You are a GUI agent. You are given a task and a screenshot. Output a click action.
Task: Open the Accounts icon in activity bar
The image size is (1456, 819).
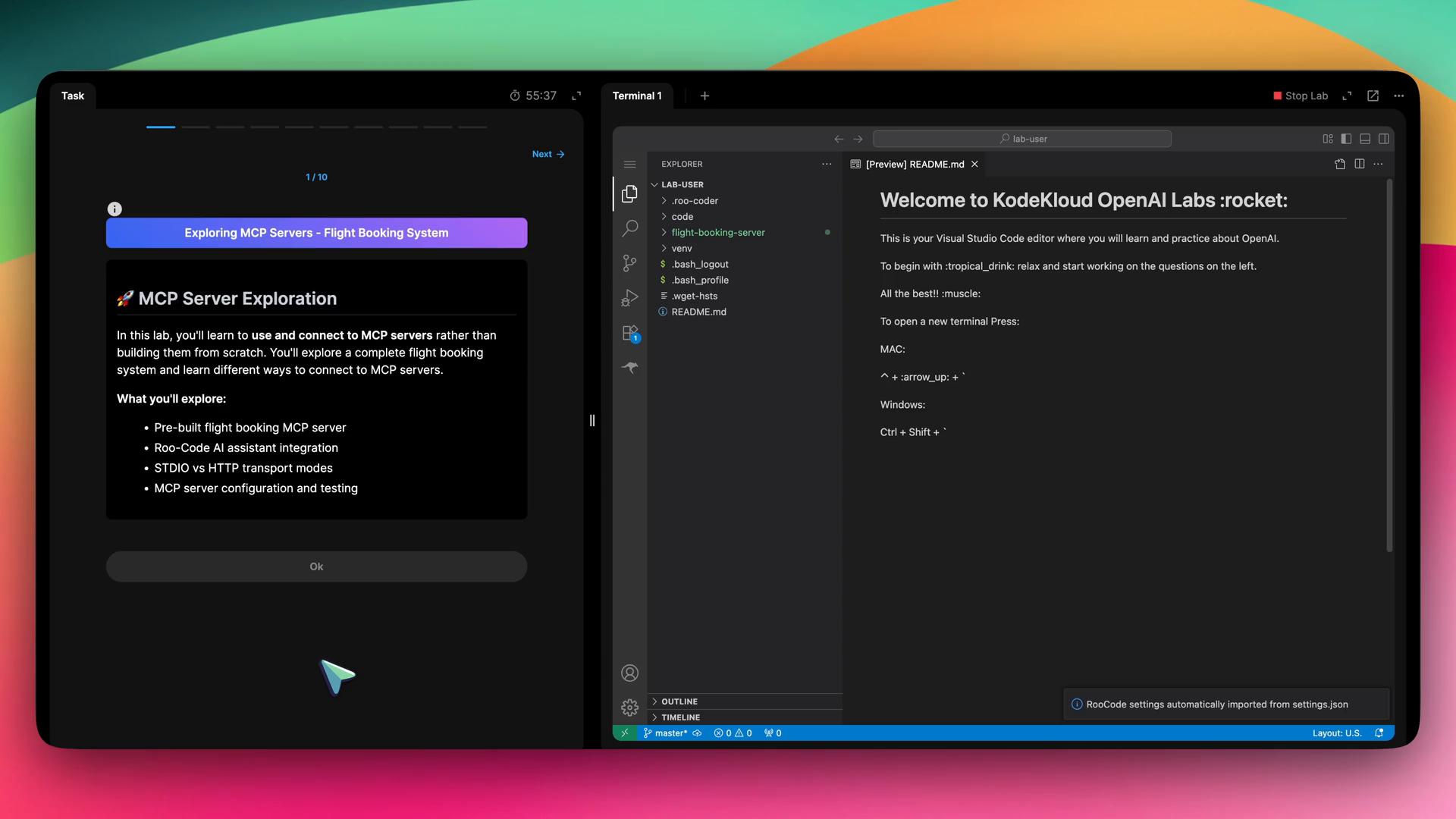click(629, 673)
